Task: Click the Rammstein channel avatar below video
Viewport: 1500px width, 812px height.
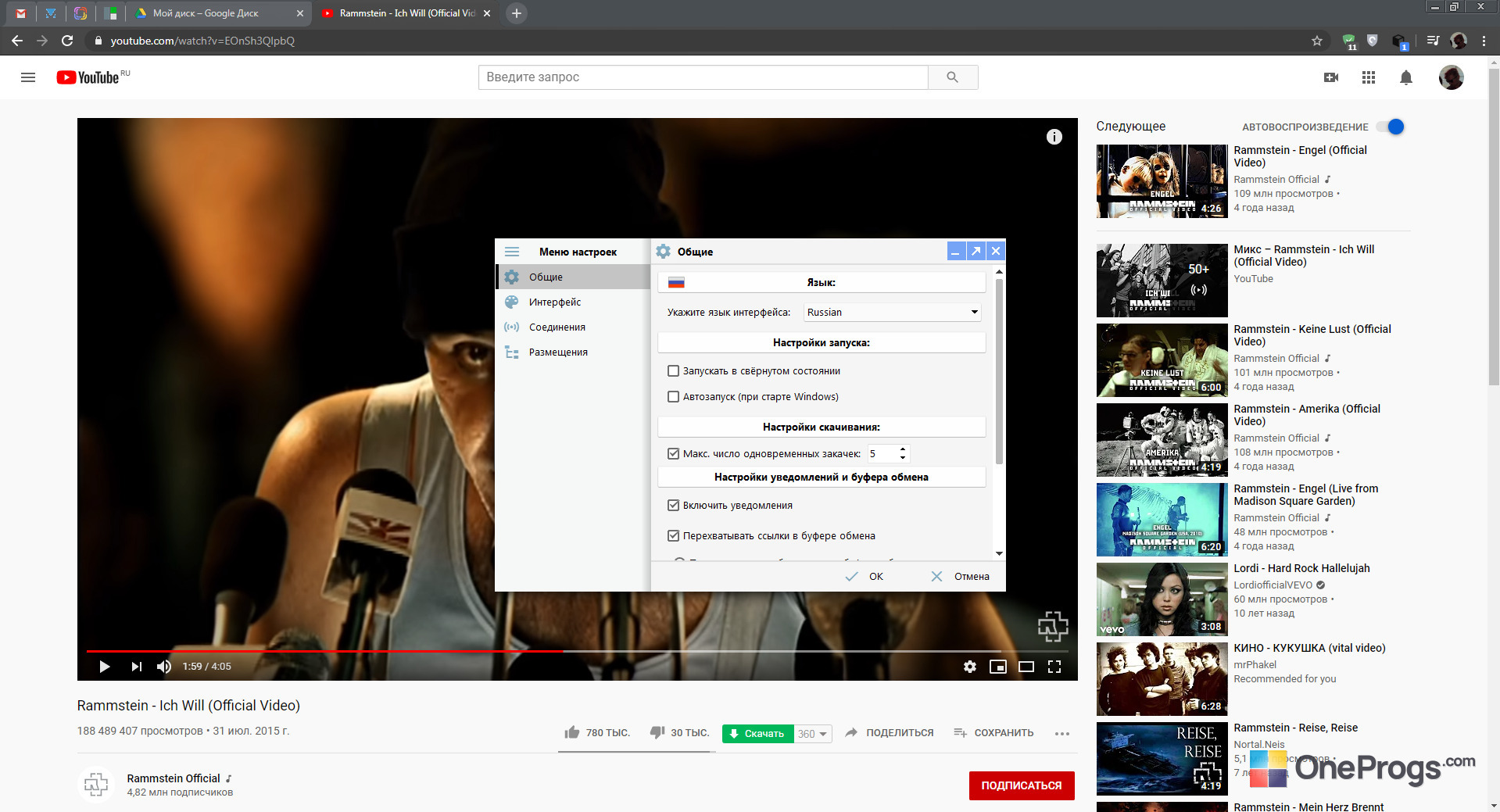Action: click(x=96, y=784)
